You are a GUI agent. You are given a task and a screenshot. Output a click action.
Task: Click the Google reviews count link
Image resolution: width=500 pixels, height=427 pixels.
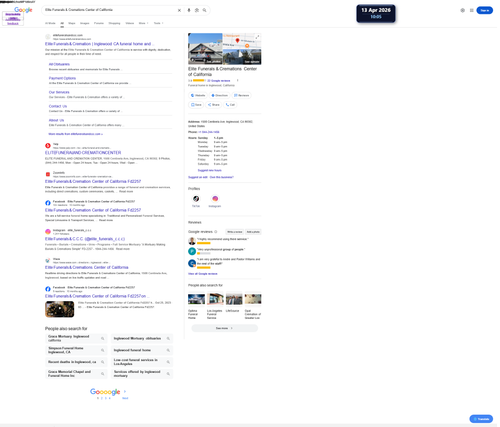pyautogui.click(x=219, y=81)
